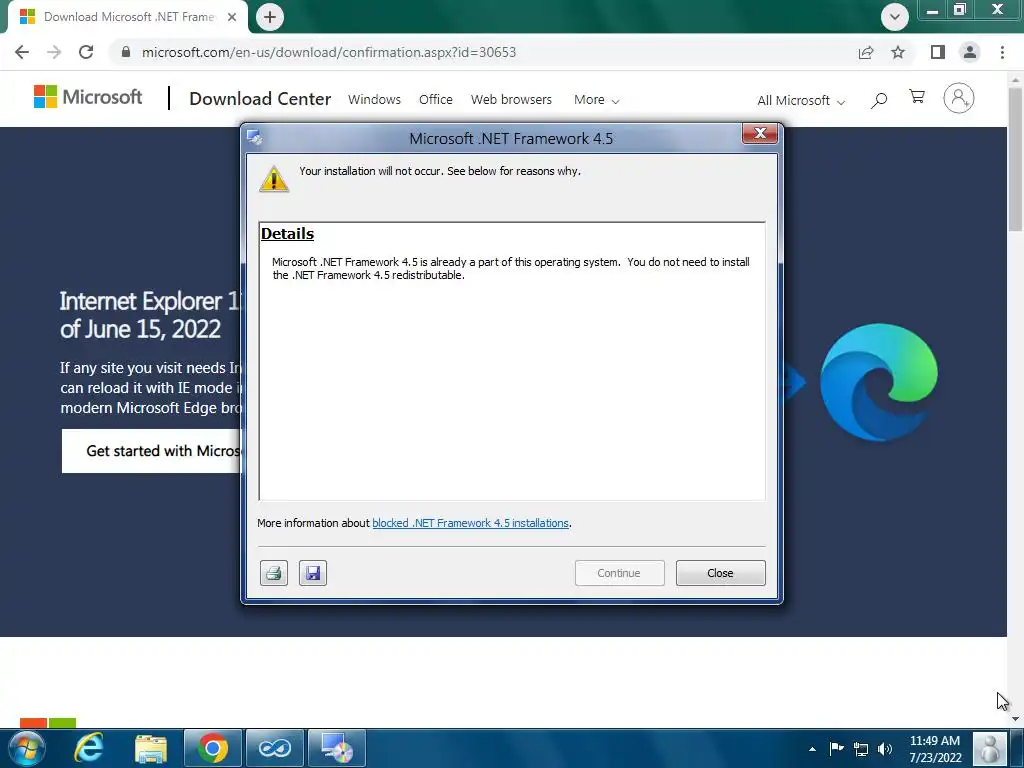Screen dimensions: 1024x768
Task: Click the infinity-loop app in taskbar
Action: 274,748
